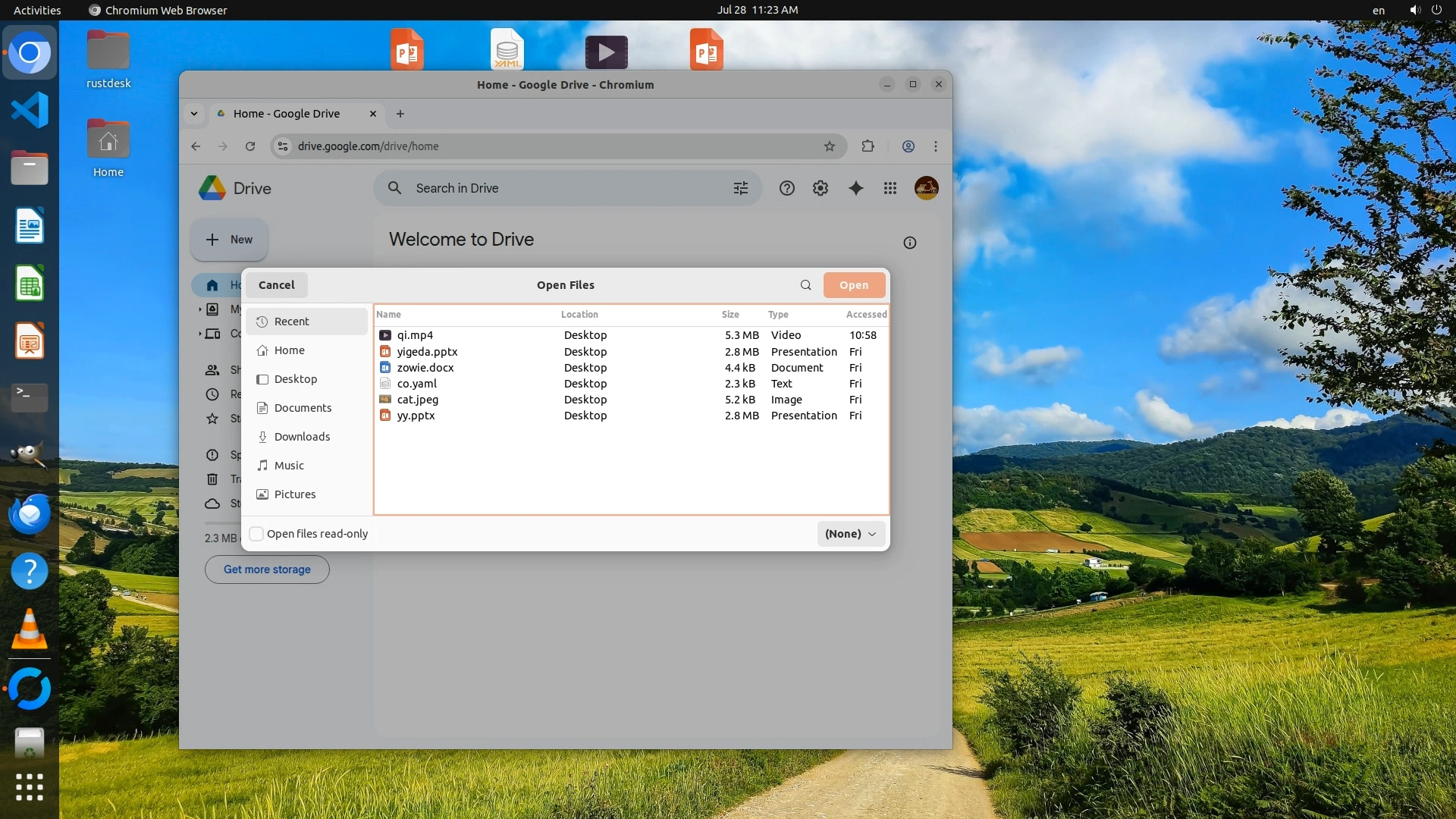Sort files by the Size column header
The height and width of the screenshot is (819, 1456).
pyautogui.click(x=730, y=315)
